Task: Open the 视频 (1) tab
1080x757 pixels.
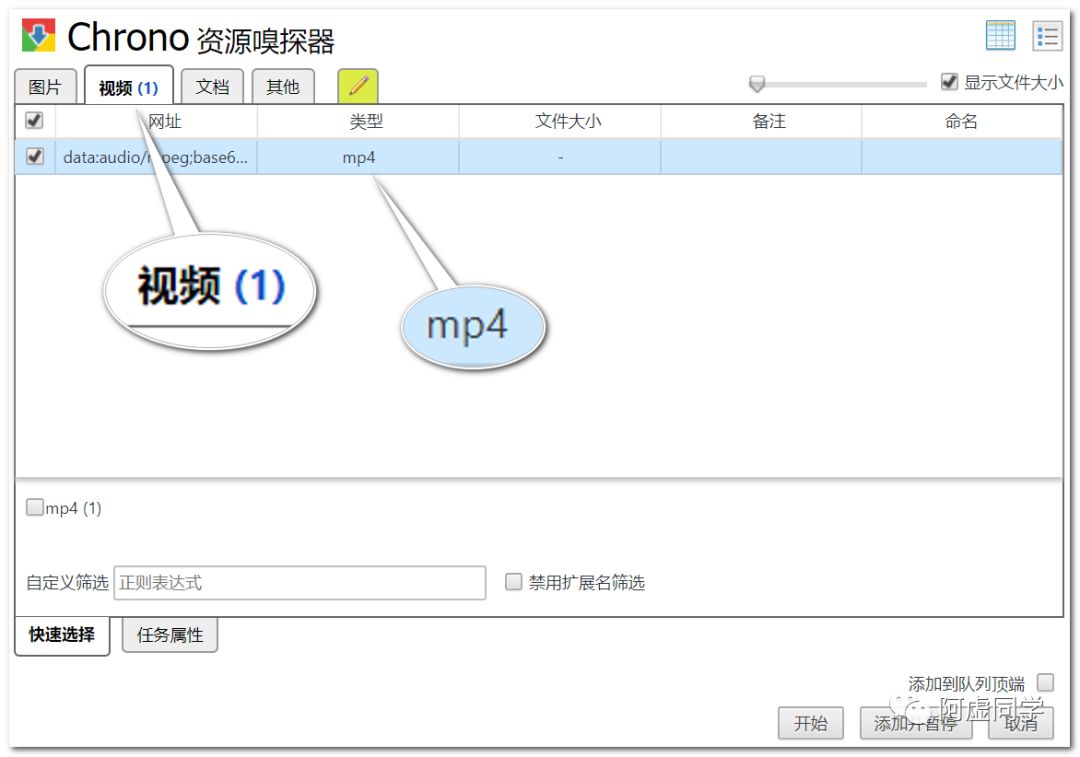Action: (129, 86)
